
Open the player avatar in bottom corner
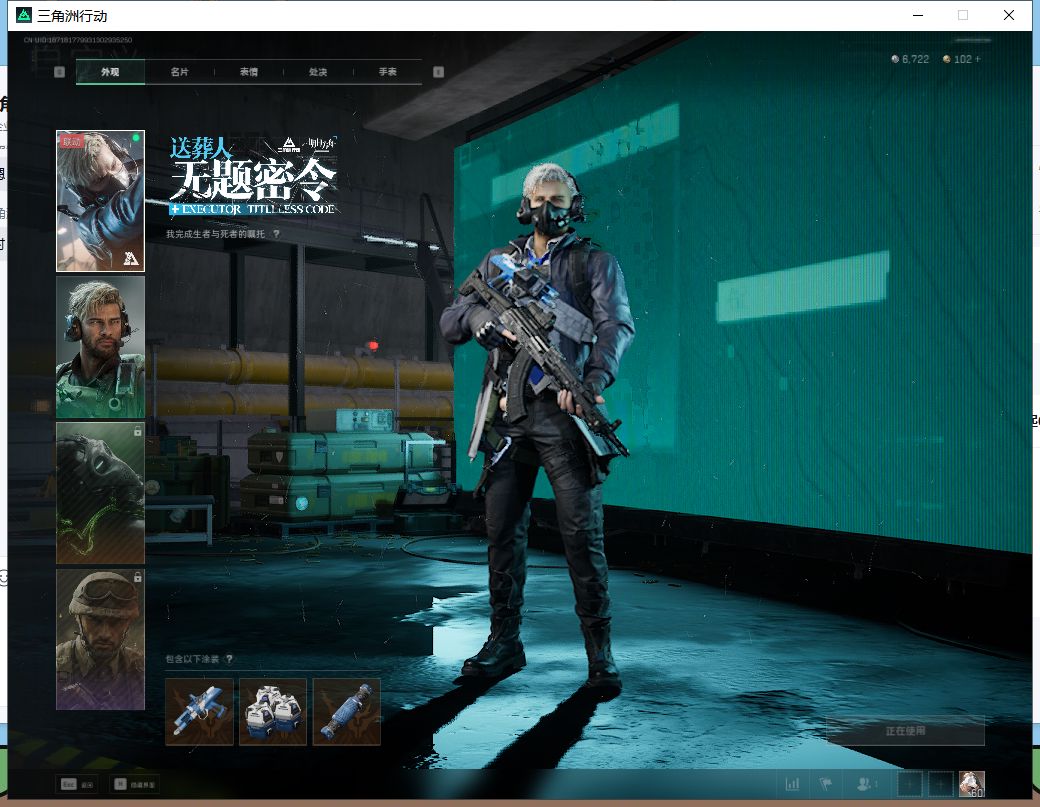(x=972, y=784)
